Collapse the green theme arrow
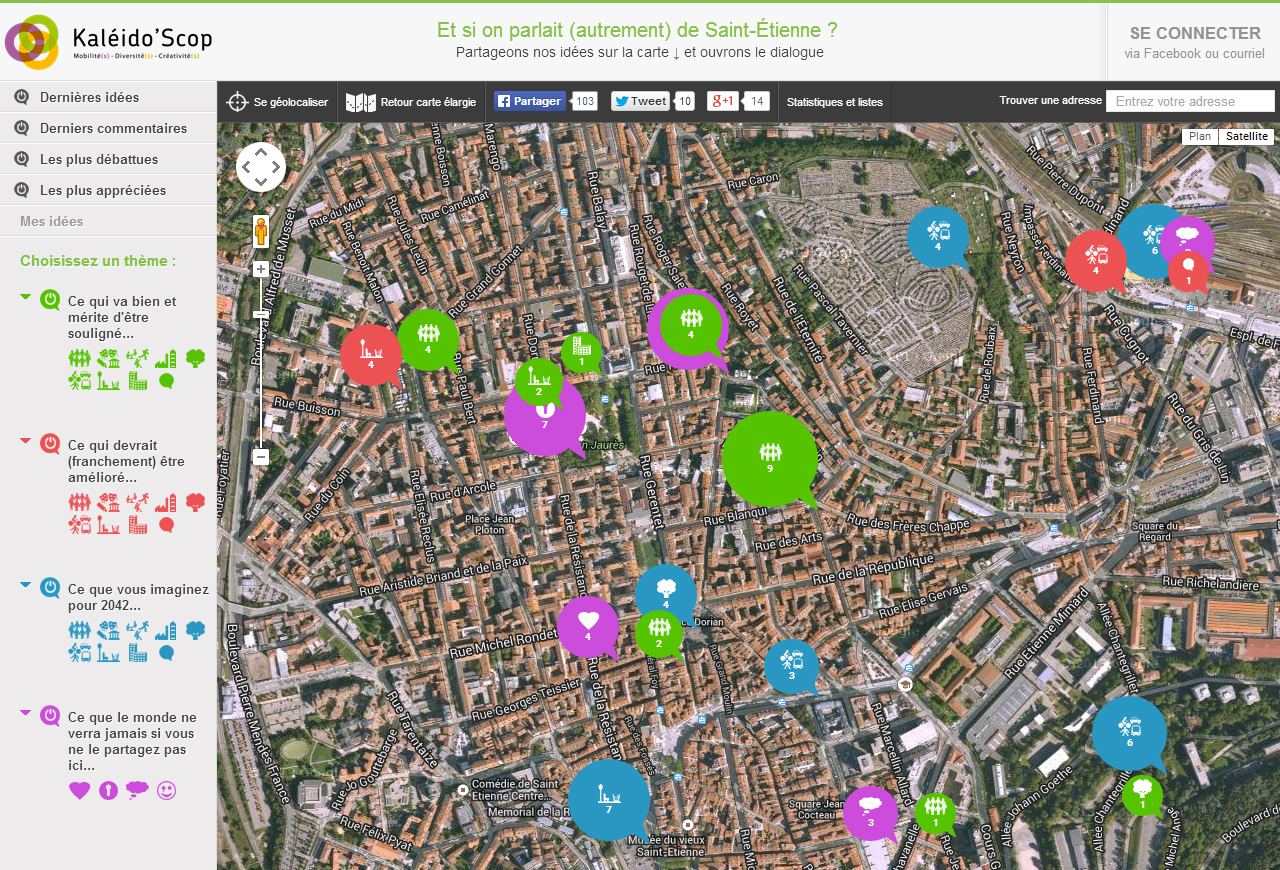1280x870 pixels. [x=26, y=296]
